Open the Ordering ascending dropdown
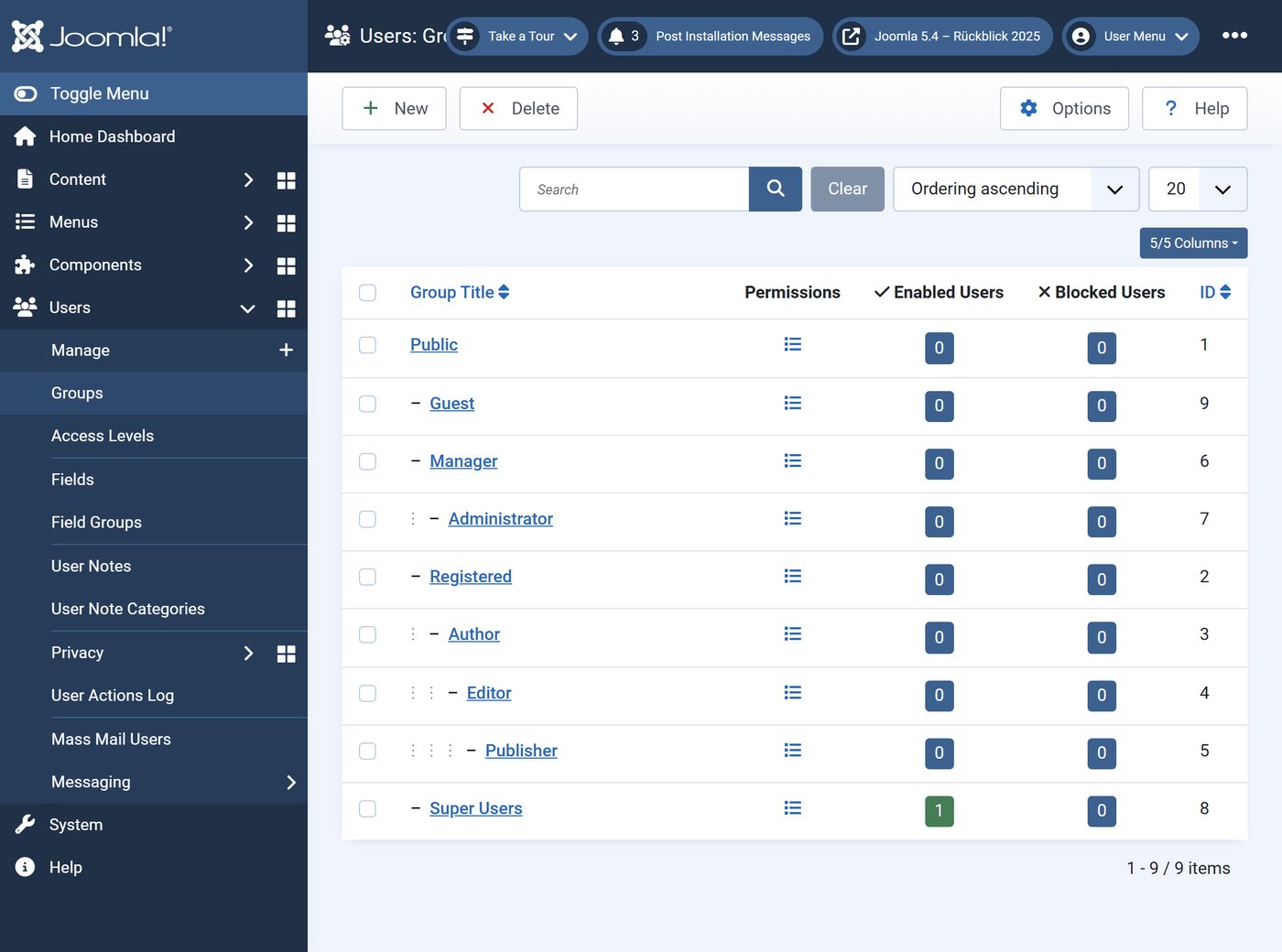 [x=1016, y=189]
